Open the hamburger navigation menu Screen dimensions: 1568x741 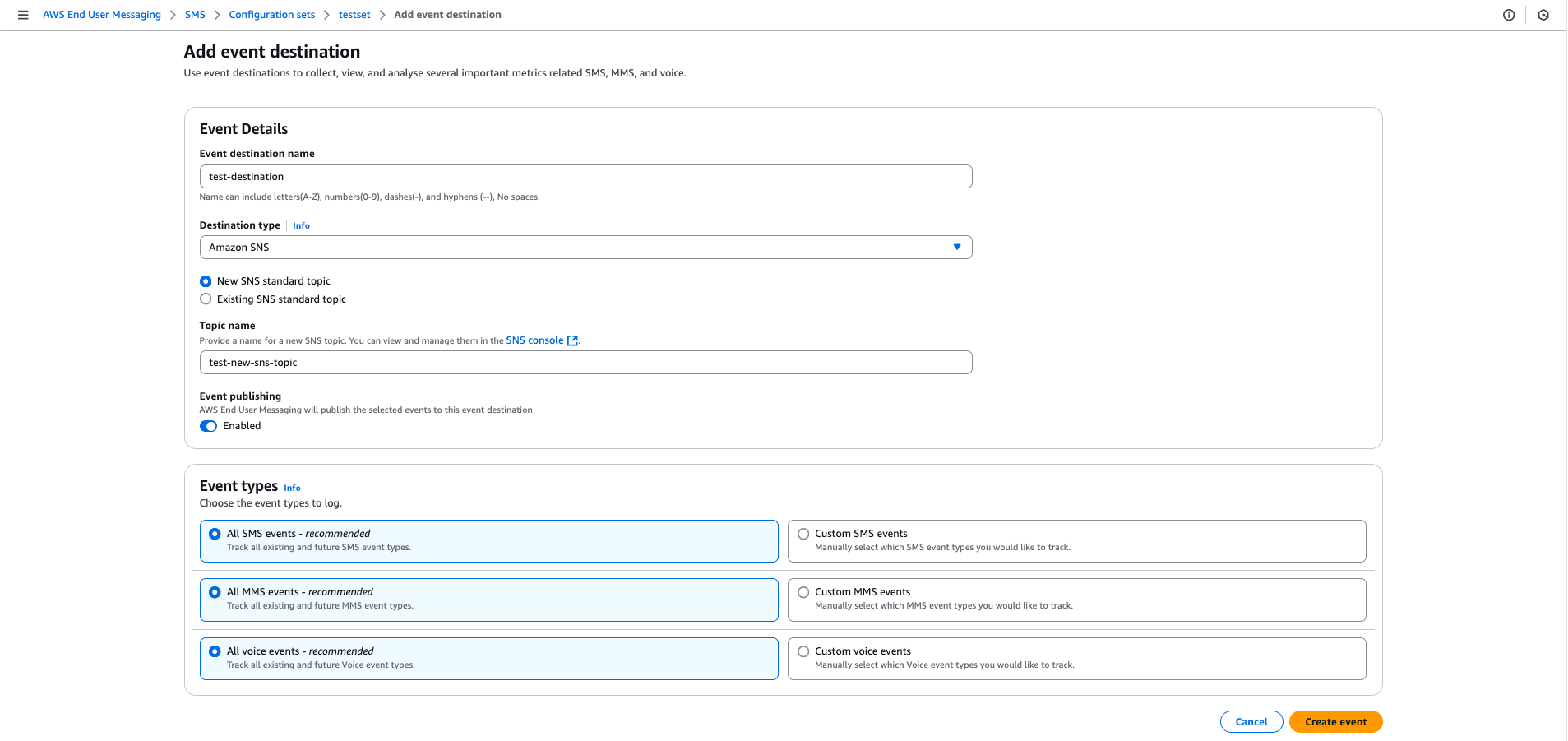coord(23,15)
